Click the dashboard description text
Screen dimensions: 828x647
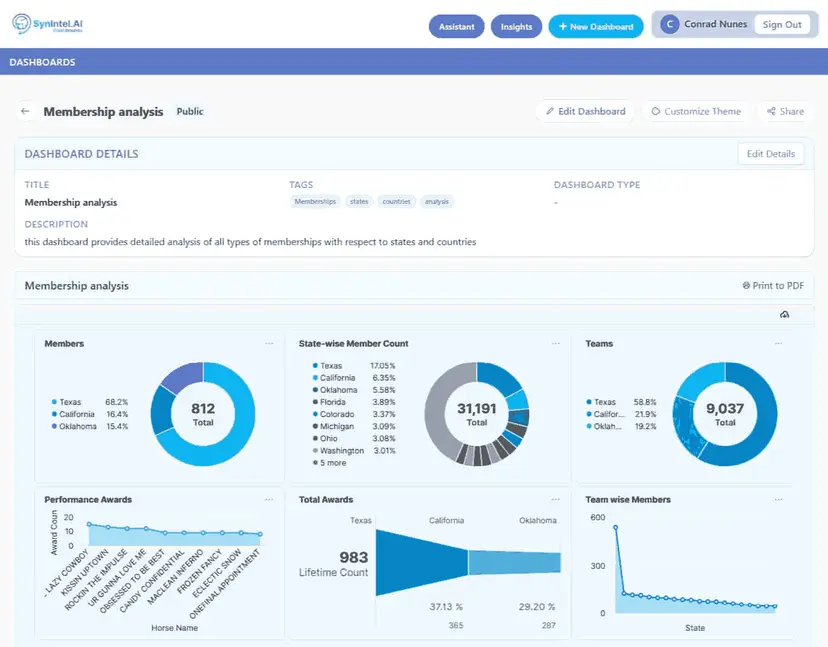[x=250, y=242]
